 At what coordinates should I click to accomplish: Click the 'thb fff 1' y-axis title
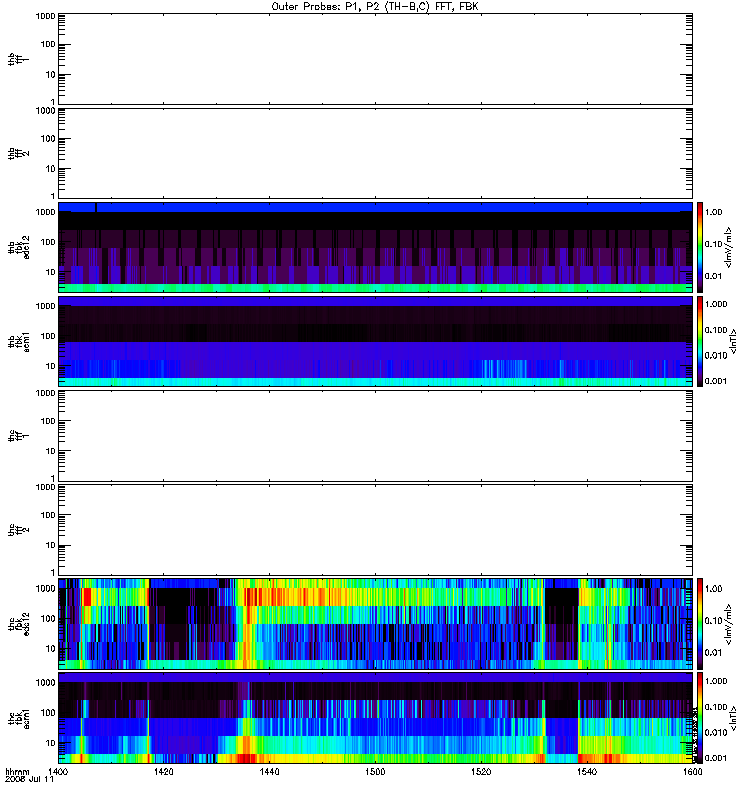click(x=19, y=59)
